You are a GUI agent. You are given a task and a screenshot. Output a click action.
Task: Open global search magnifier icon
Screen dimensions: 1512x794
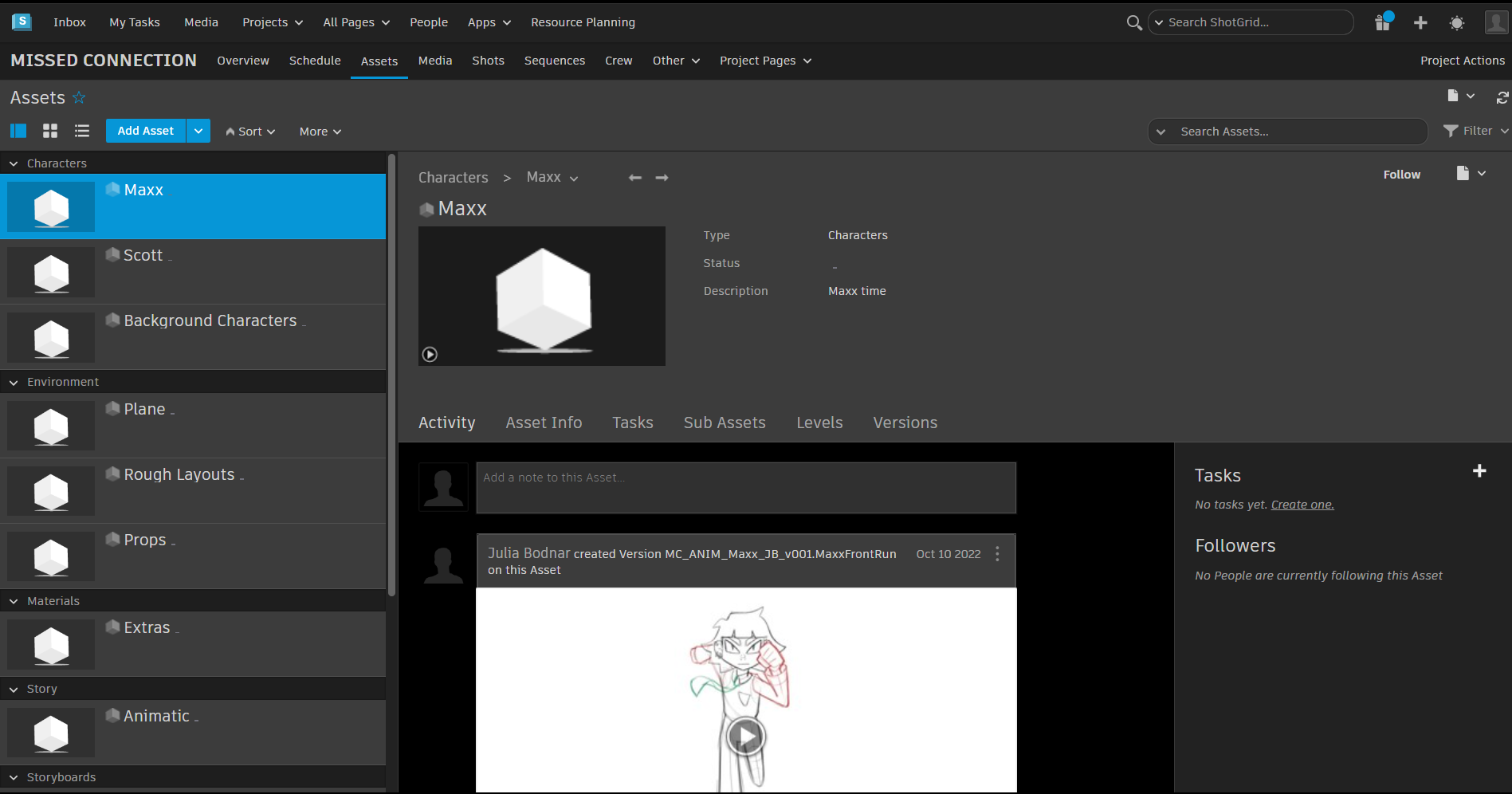[x=1133, y=22]
